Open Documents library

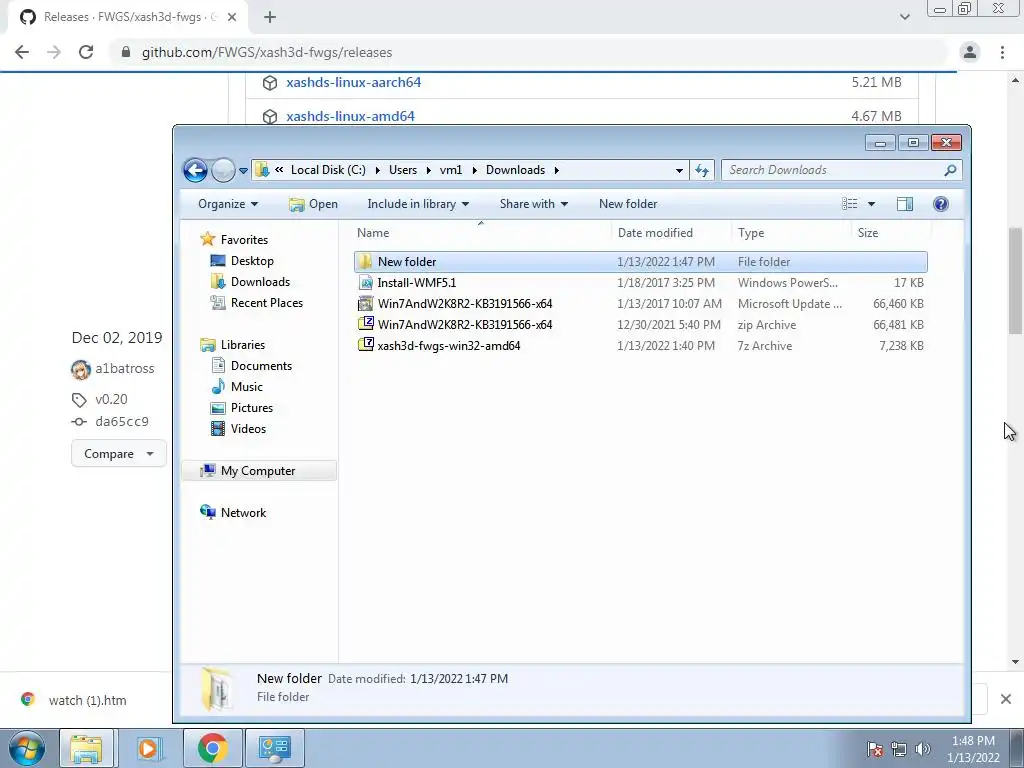261,366
